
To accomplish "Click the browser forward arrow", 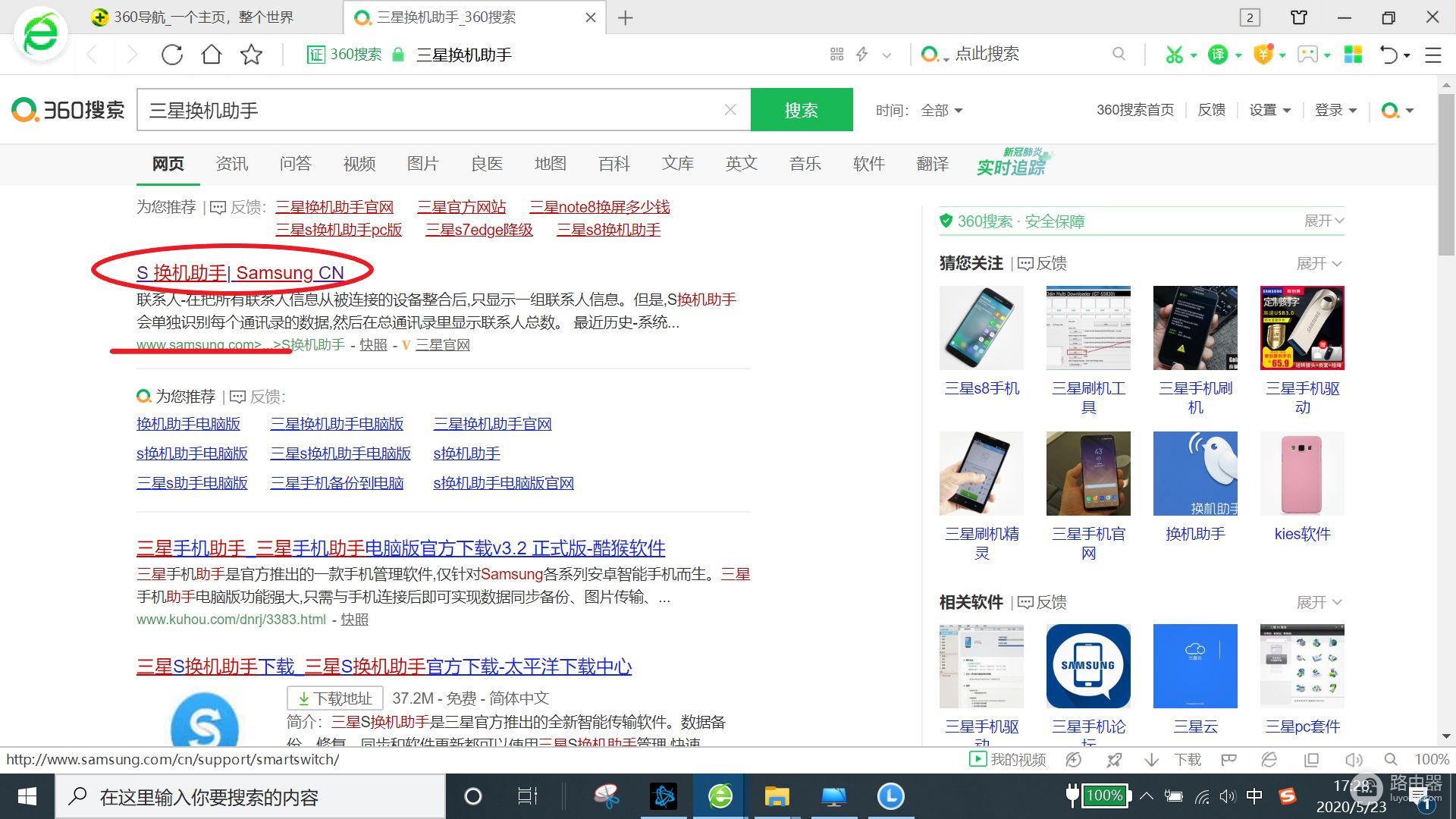I will coord(132,55).
